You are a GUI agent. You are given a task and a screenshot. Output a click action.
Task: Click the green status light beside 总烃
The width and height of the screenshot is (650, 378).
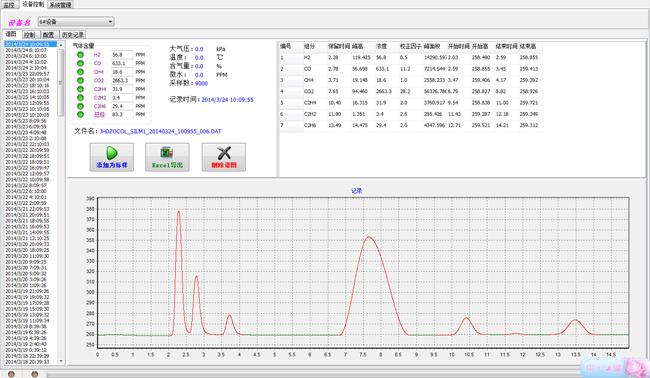point(80,114)
